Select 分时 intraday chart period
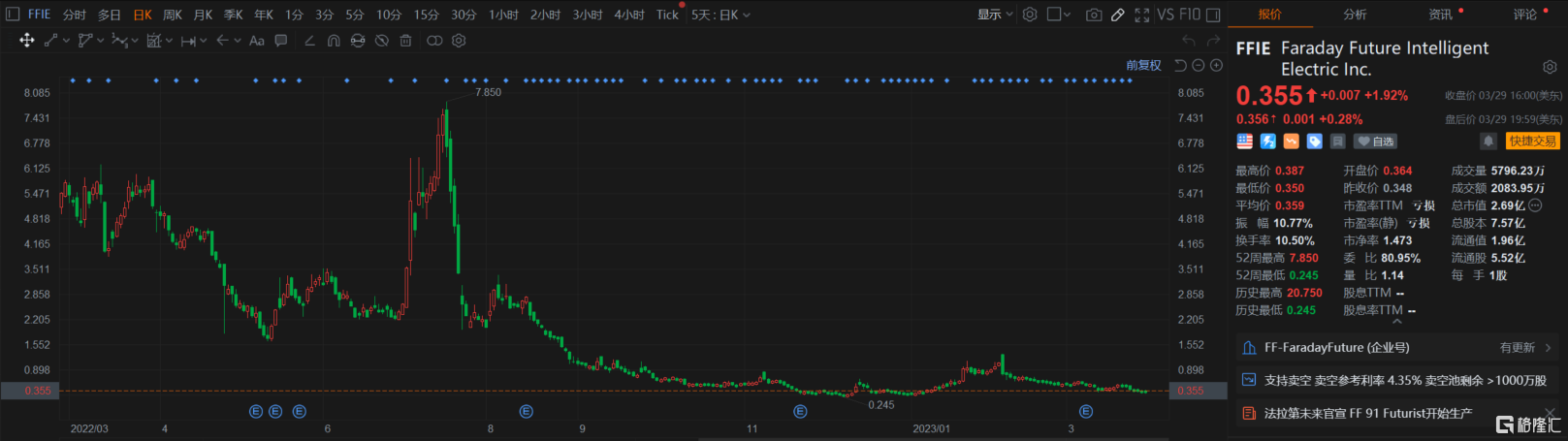 pos(75,15)
